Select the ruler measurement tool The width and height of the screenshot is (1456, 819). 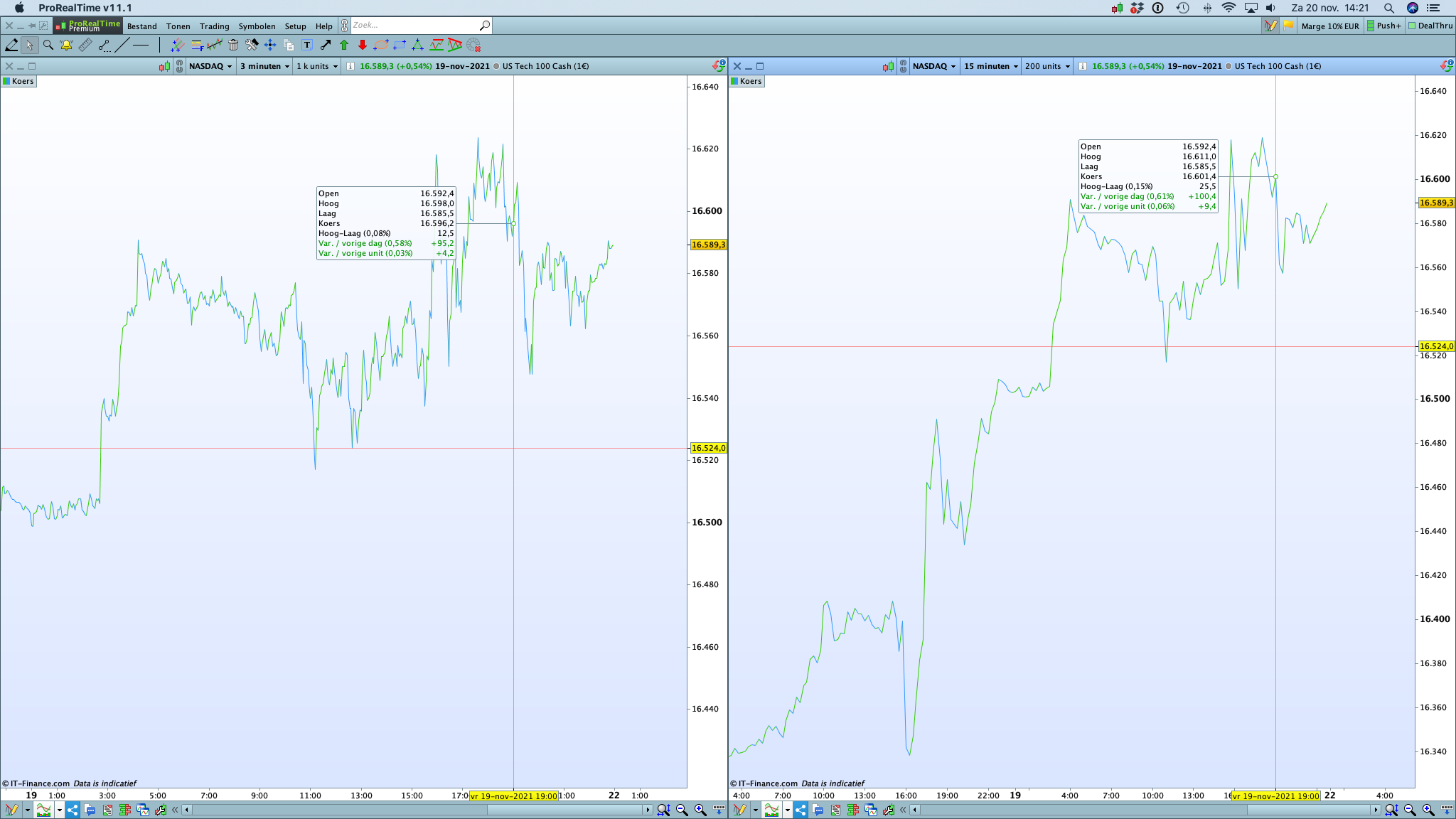tap(85, 45)
